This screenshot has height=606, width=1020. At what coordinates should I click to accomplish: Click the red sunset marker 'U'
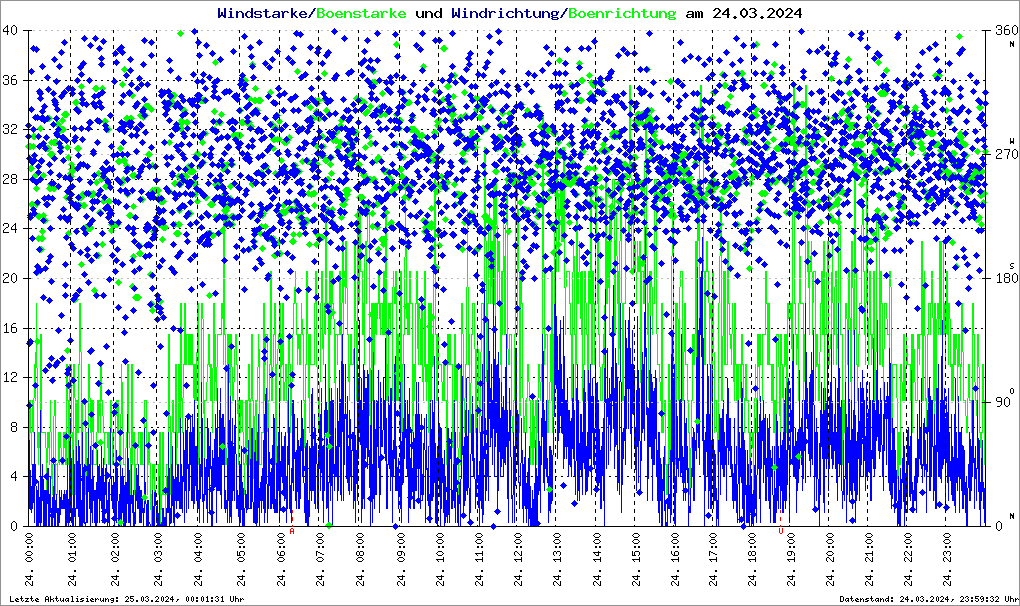point(780,533)
